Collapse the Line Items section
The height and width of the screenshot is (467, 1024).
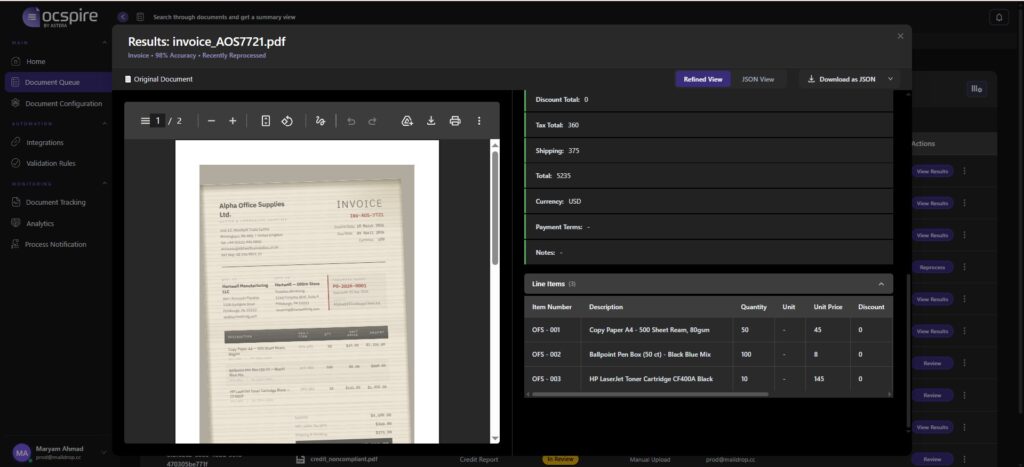881,284
